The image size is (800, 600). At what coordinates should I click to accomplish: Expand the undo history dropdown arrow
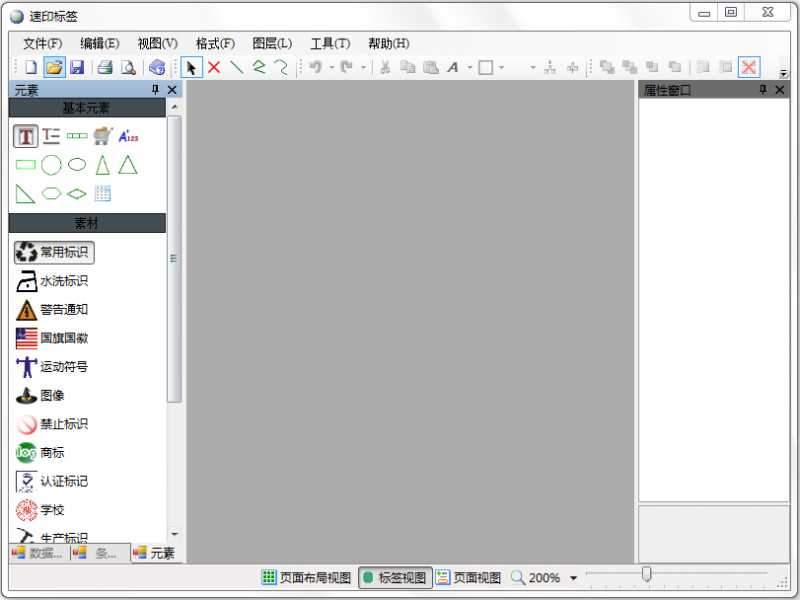tap(332, 68)
